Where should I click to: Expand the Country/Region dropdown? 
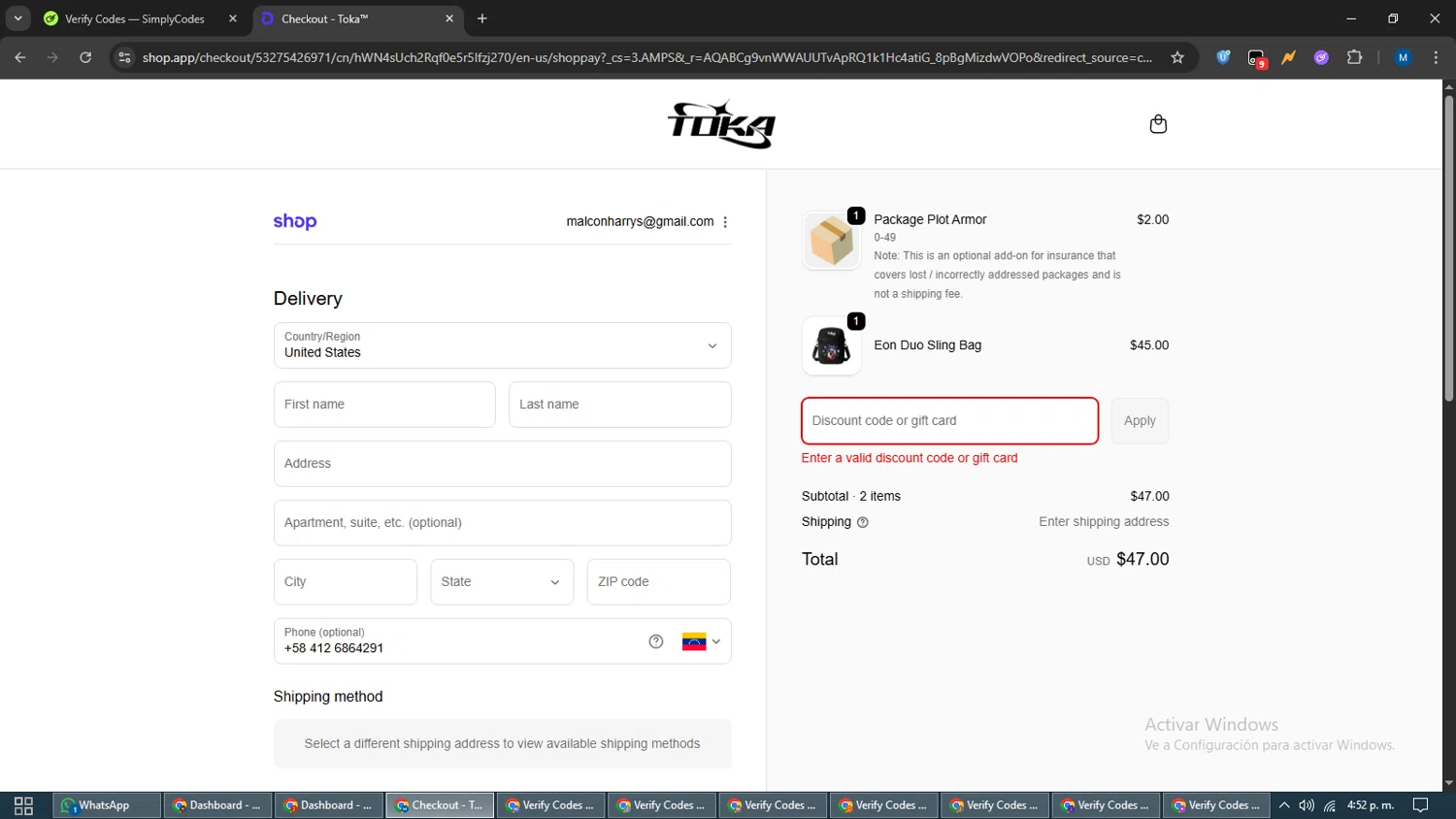click(x=502, y=345)
